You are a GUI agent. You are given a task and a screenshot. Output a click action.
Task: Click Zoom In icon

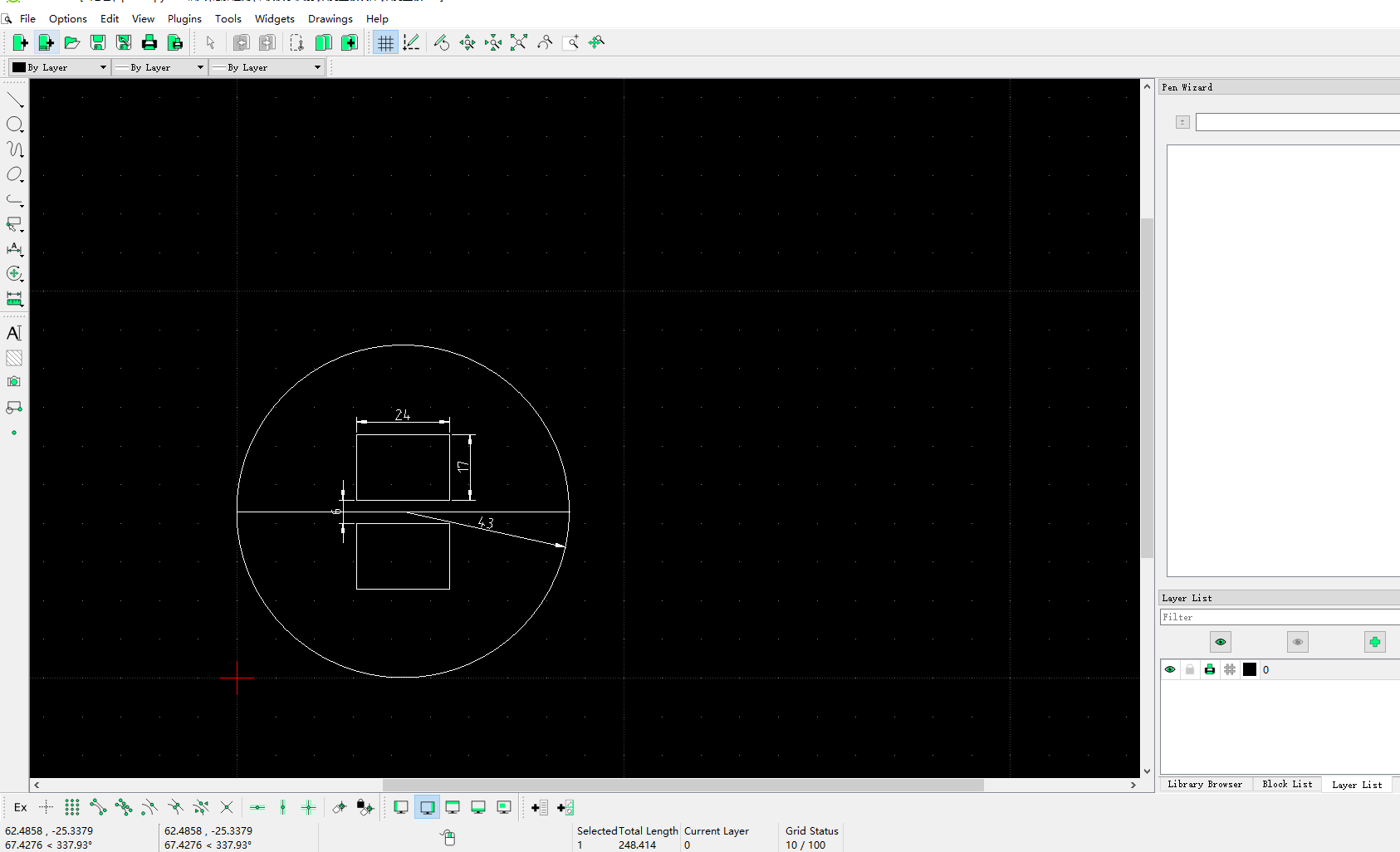[x=467, y=42]
